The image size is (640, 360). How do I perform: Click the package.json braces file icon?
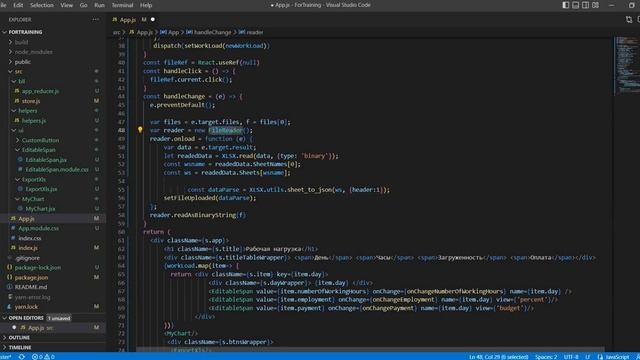click(10, 277)
